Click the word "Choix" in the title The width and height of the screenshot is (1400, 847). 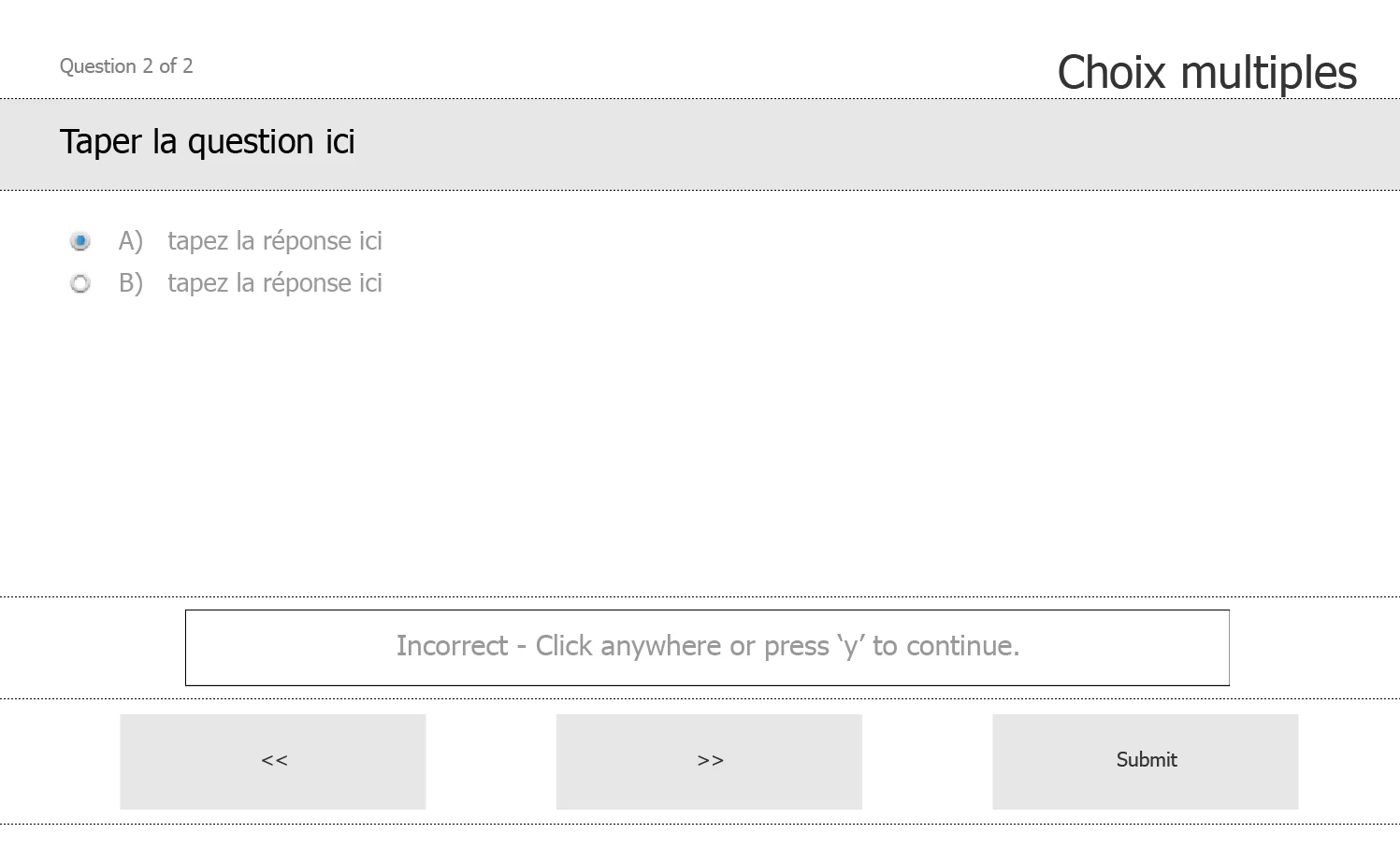[1112, 74]
